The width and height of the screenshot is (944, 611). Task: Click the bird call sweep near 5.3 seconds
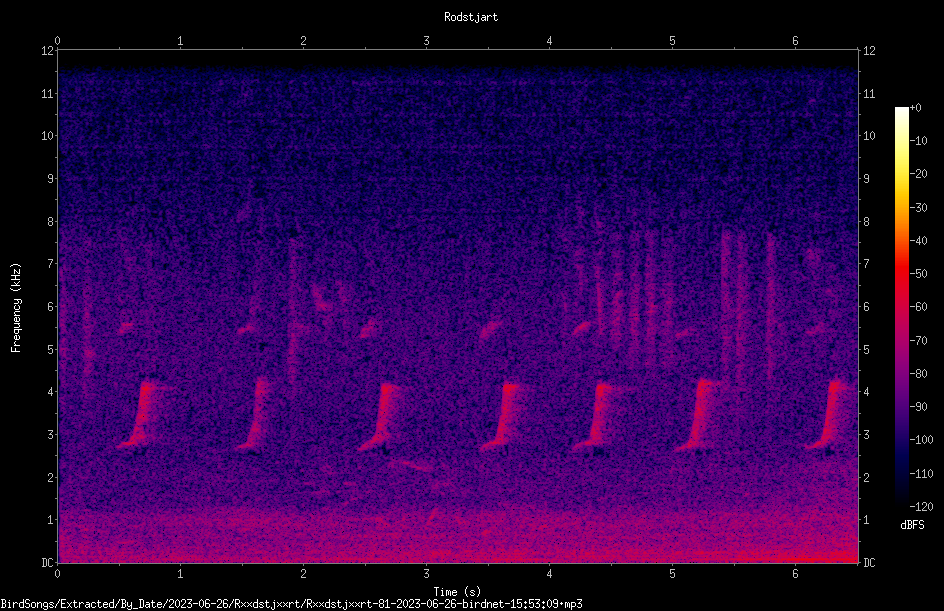pyautogui.click(x=697, y=415)
